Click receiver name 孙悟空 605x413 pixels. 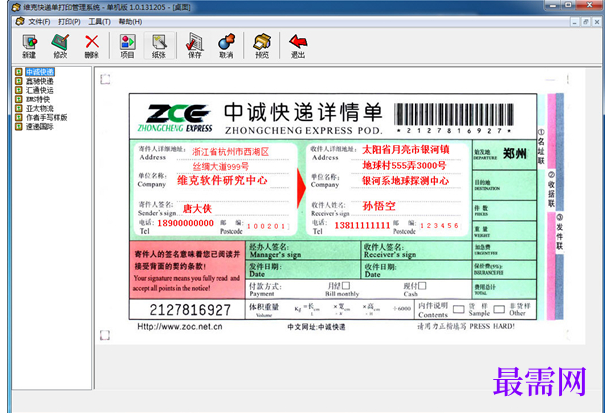coord(379,206)
